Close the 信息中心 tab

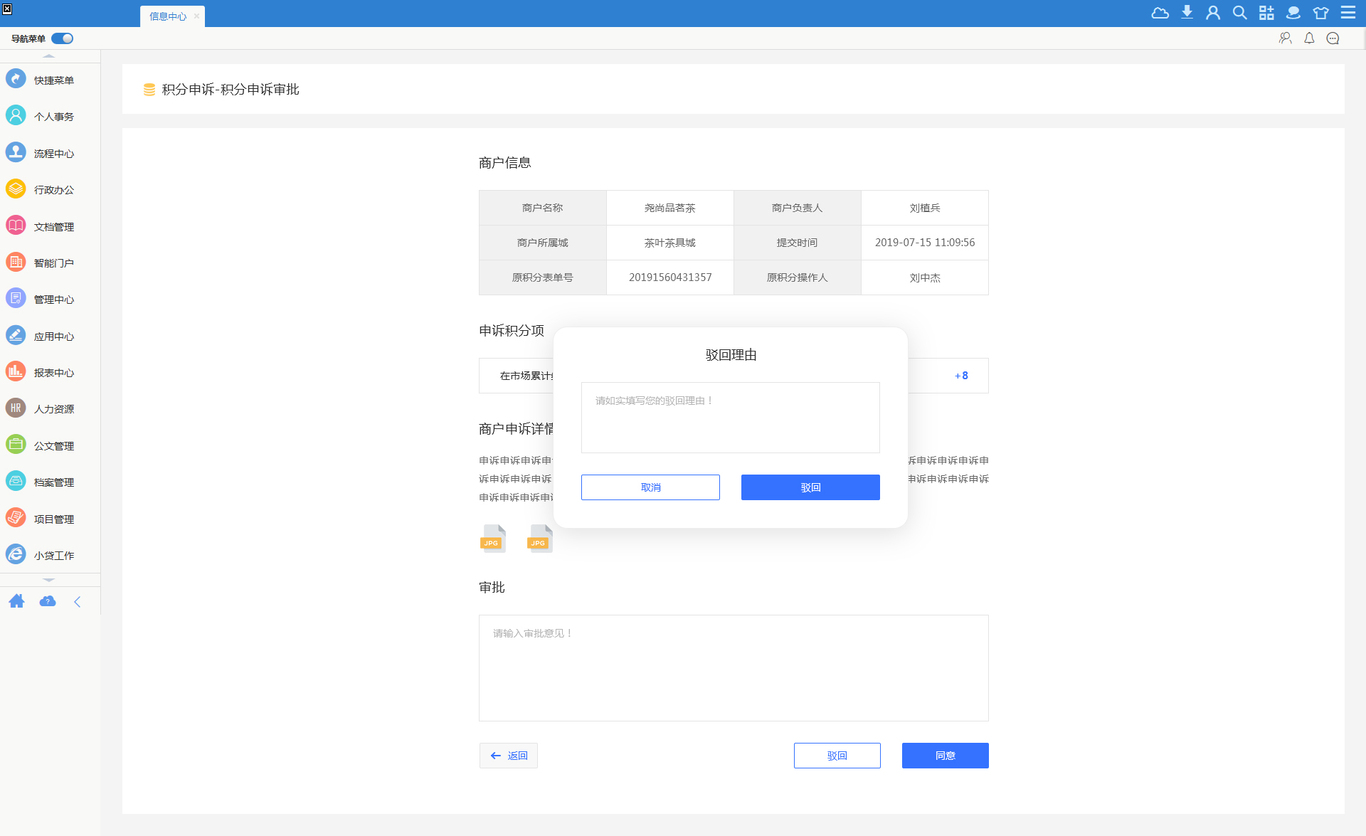click(x=197, y=16)
